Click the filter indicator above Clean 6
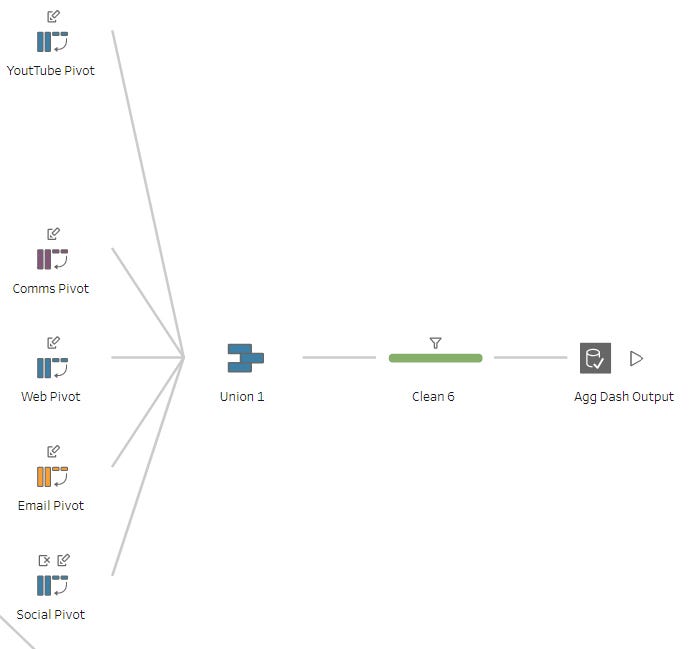 (435, 343)
